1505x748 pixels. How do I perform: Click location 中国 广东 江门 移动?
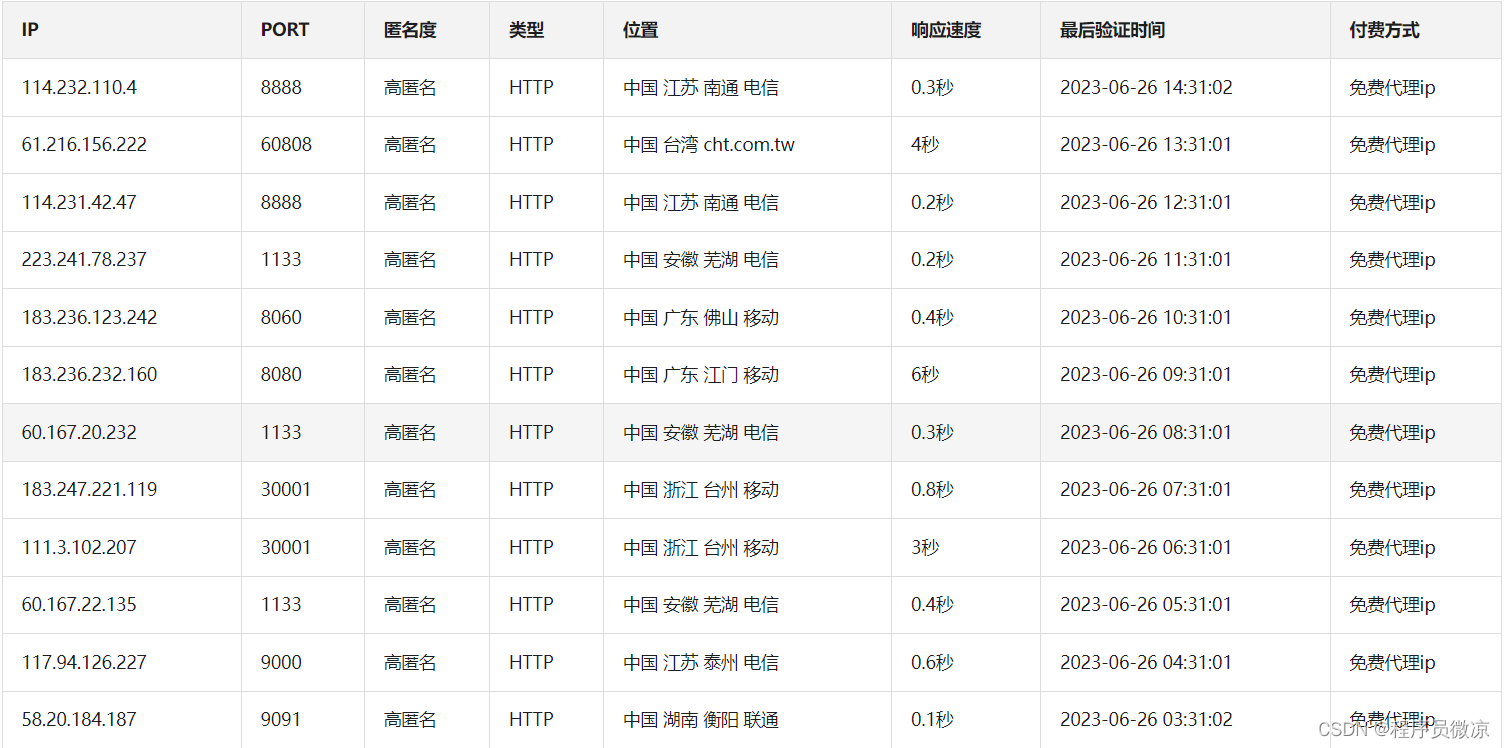tap(700, 374)
